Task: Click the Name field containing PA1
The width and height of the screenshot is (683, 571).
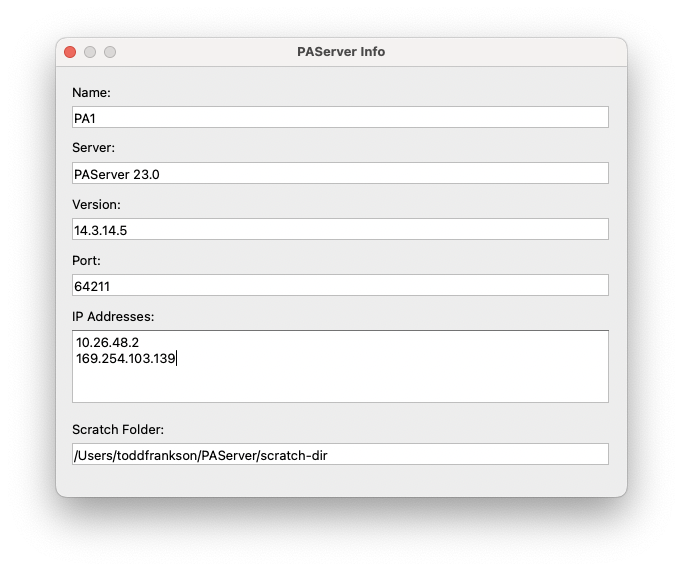Action: coord(340,117)
